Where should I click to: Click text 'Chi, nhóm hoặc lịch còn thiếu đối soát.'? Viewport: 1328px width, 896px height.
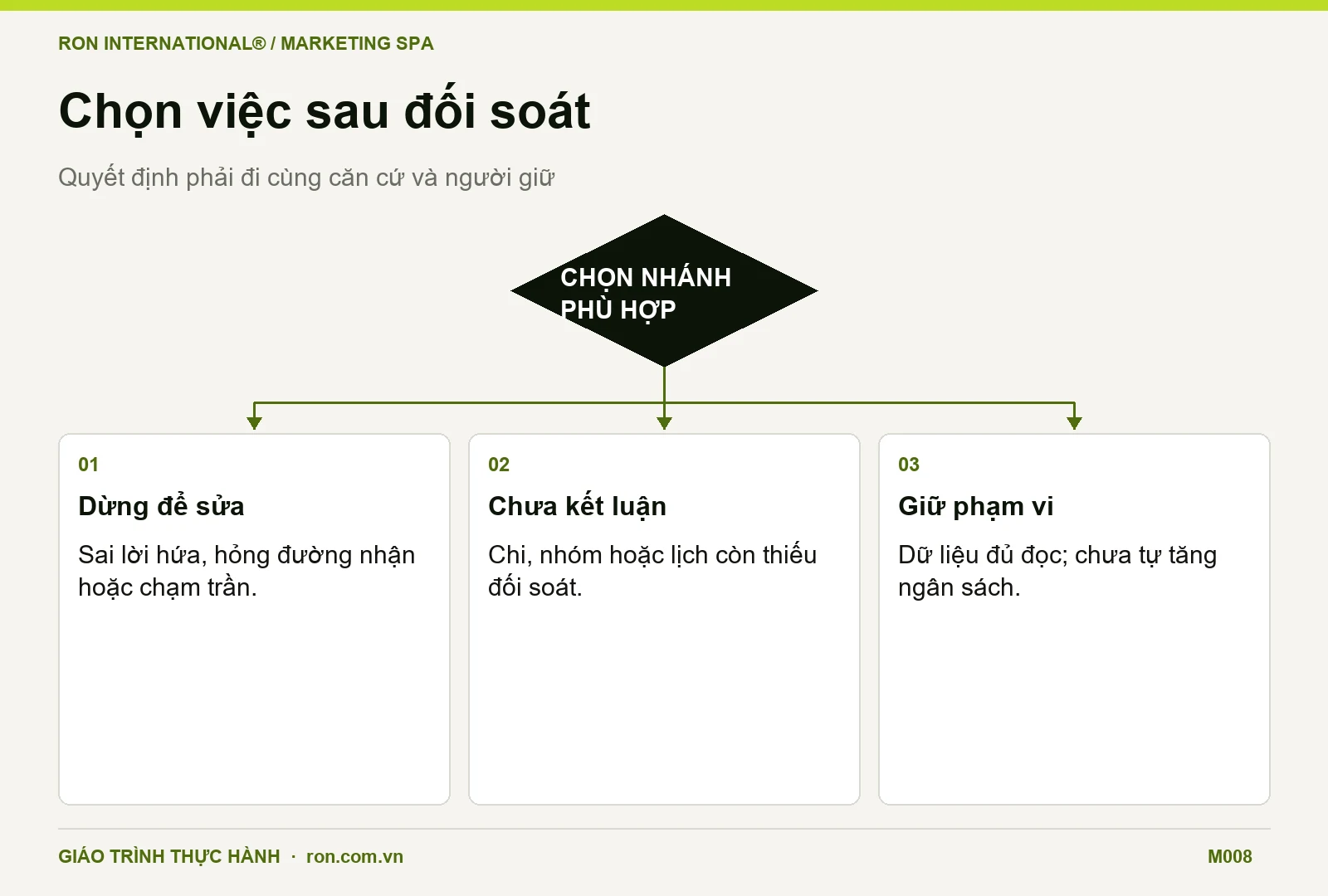pos(652,571)
